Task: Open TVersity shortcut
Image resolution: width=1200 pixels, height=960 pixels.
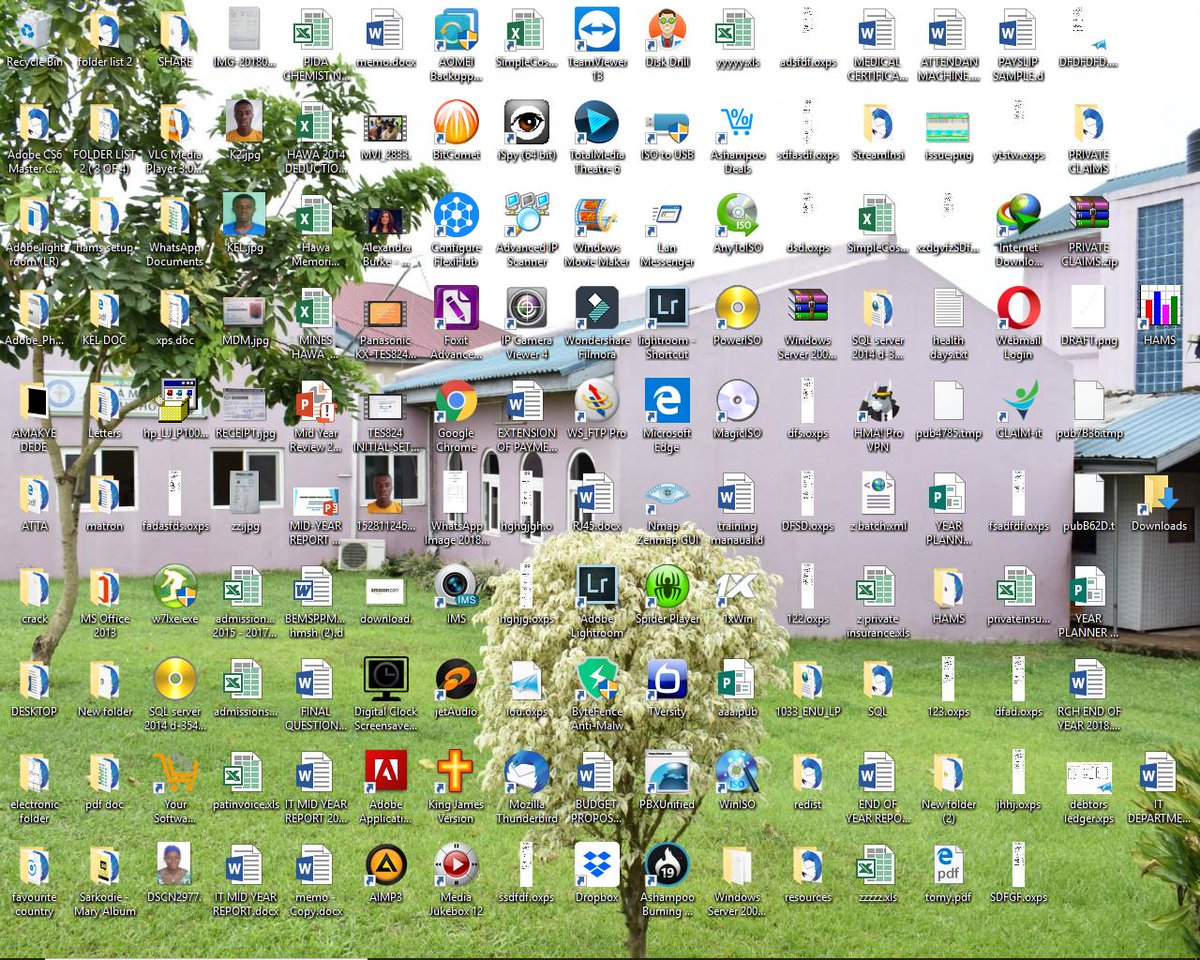Action: point(667,679)
